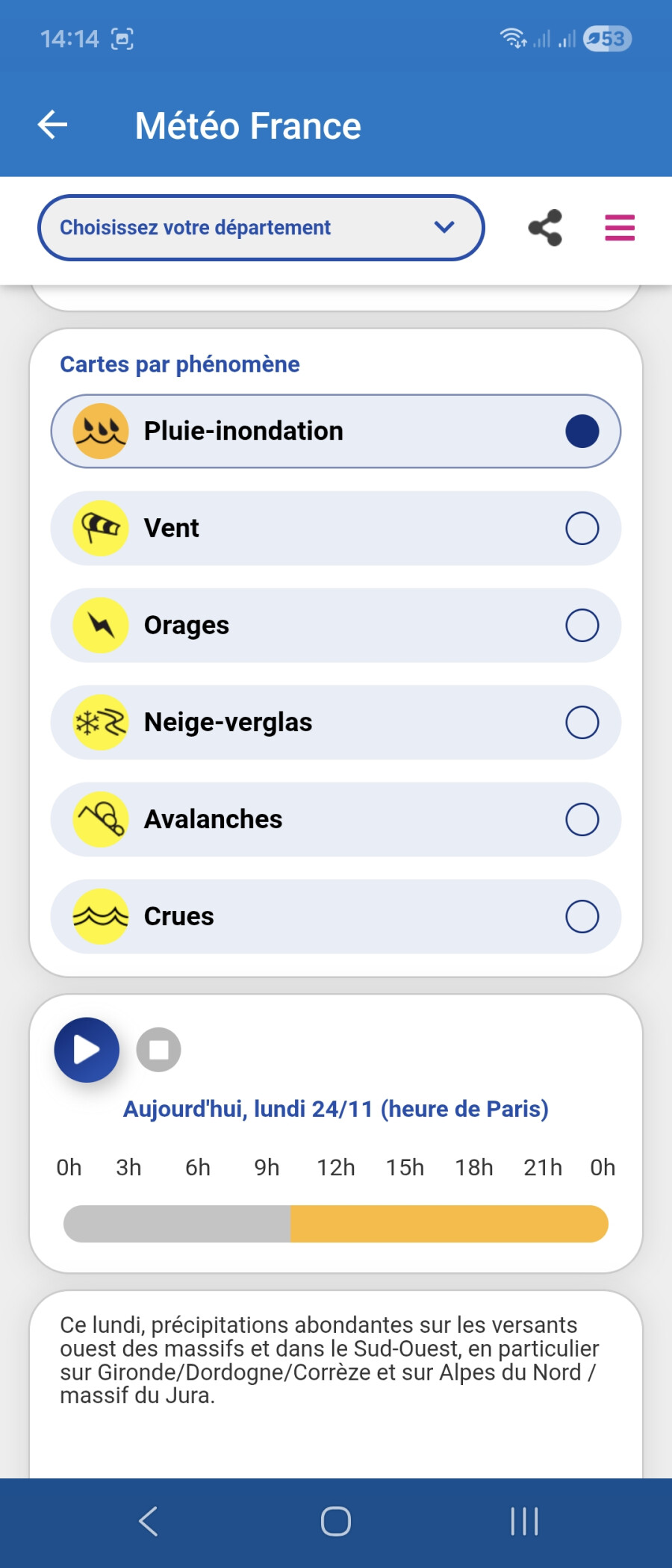Tap the Orages lightning icon

click(x=101, y=626)
